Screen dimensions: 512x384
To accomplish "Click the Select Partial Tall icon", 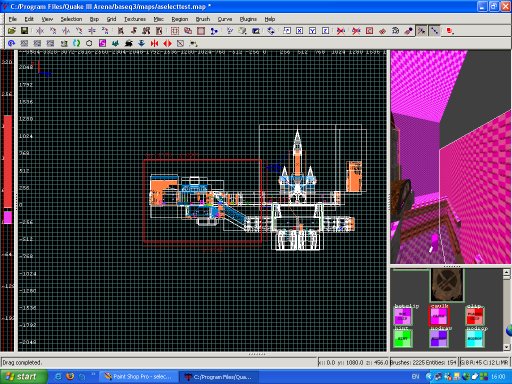I will [x=146, y=31].
